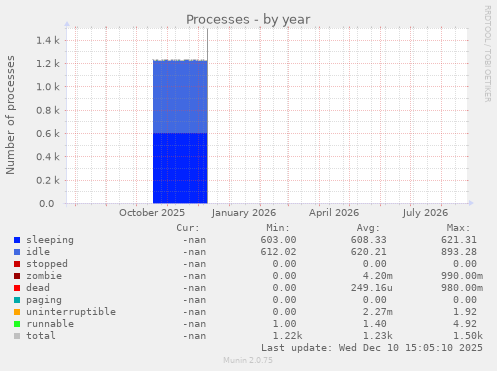
Task: Click runnable minimum value 1.00
Action: click(x=284, y=324)
